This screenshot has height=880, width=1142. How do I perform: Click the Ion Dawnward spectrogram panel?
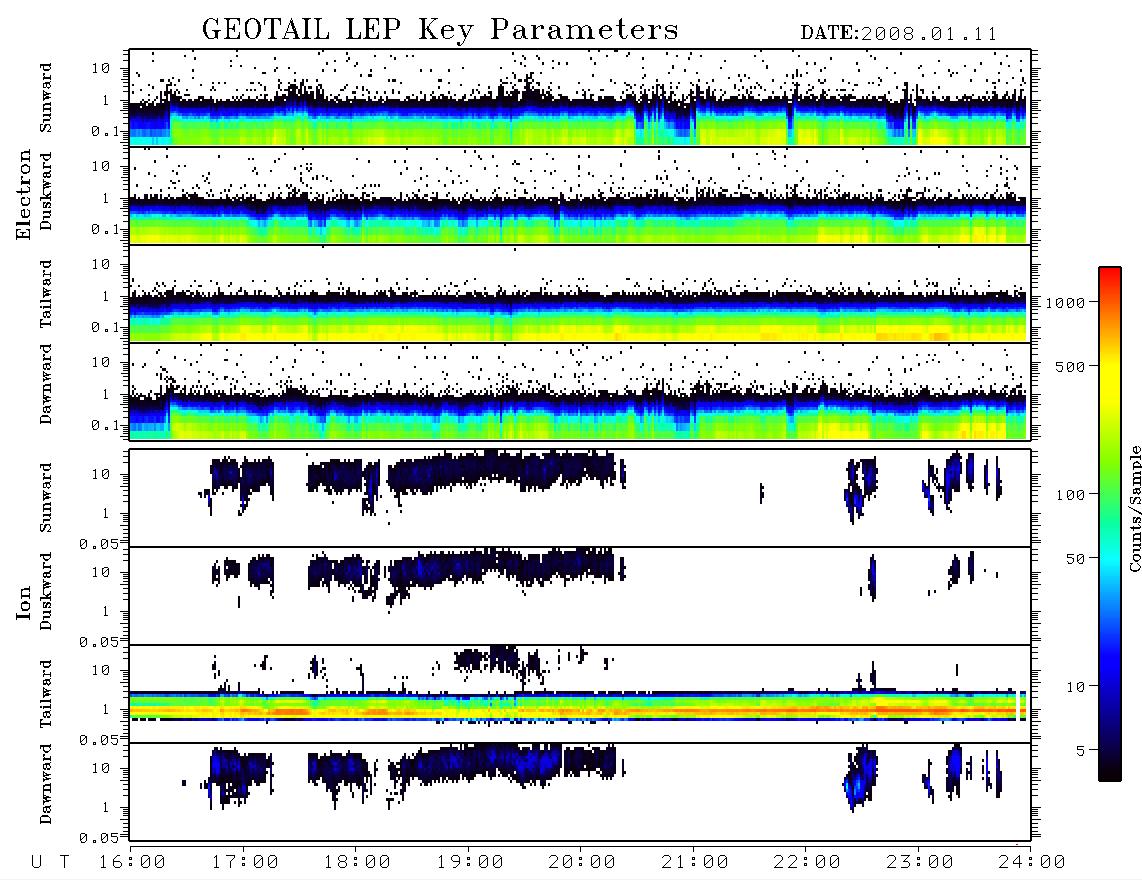point(580,791)
